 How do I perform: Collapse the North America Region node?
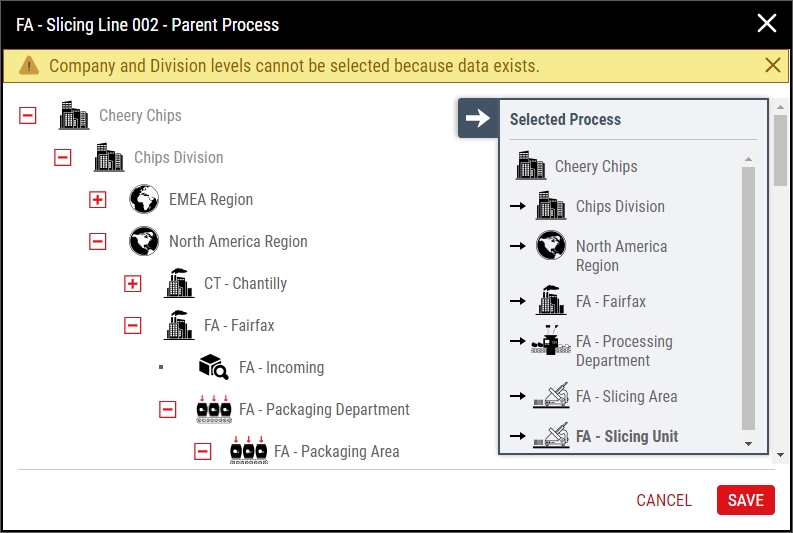[98, 241]
